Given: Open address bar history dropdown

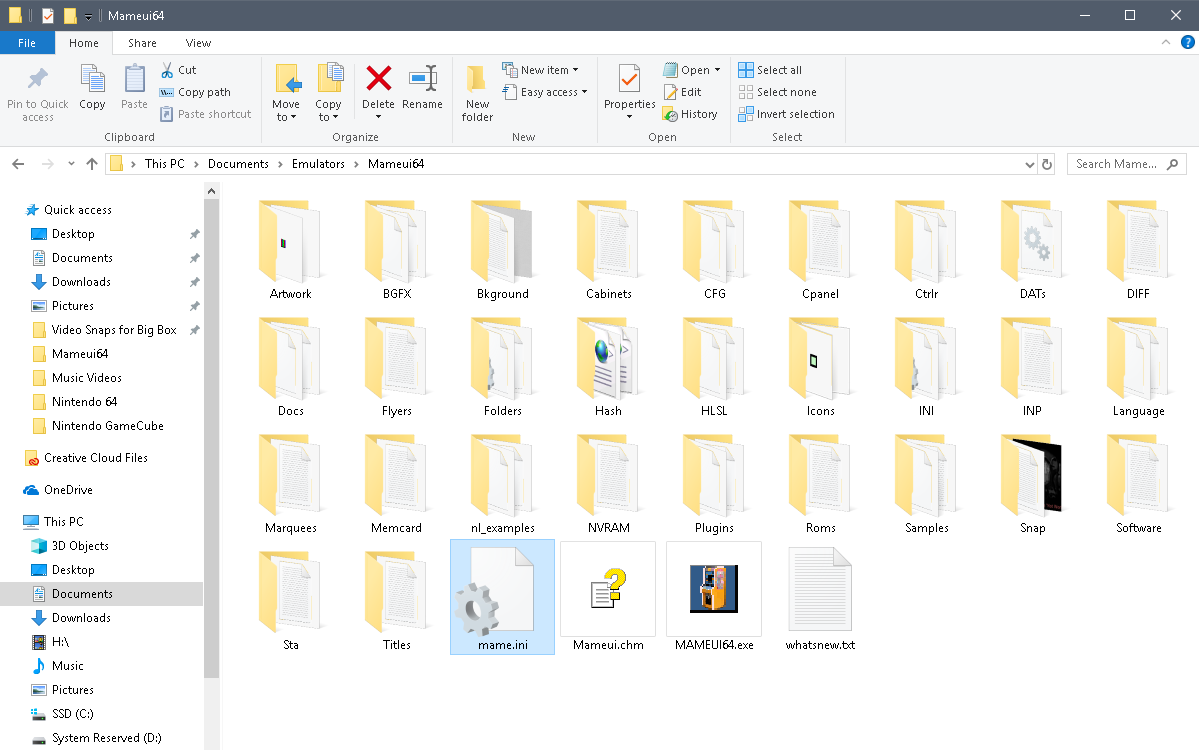Looking at the screenshot, I should pyautogui.click(x=1029, y=164).
